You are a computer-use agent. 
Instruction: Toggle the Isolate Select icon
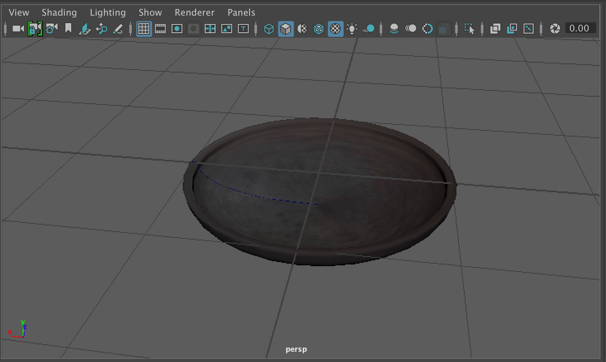tap(469, 29)
